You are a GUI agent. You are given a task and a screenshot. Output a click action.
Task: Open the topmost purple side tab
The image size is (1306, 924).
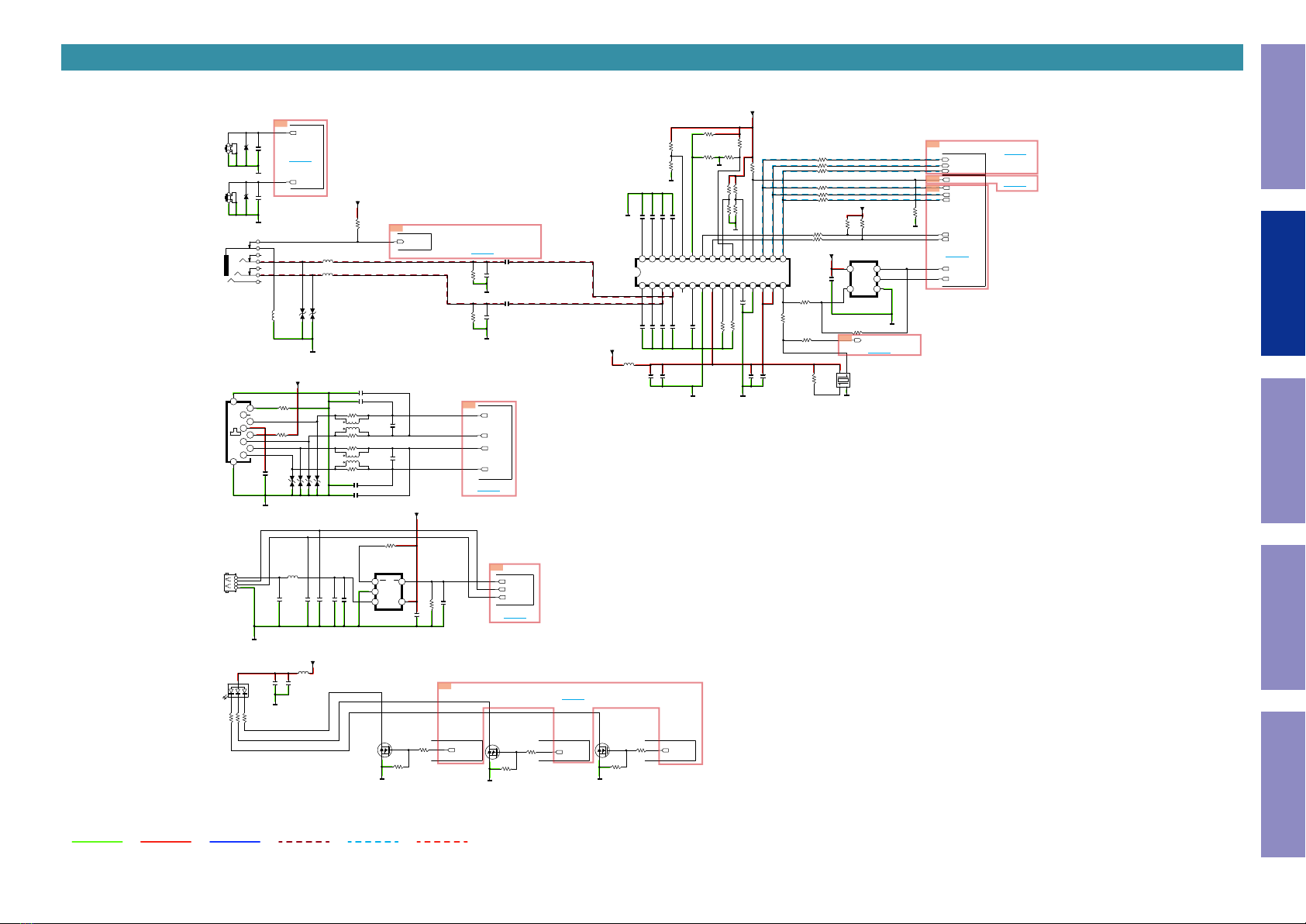1283,116
